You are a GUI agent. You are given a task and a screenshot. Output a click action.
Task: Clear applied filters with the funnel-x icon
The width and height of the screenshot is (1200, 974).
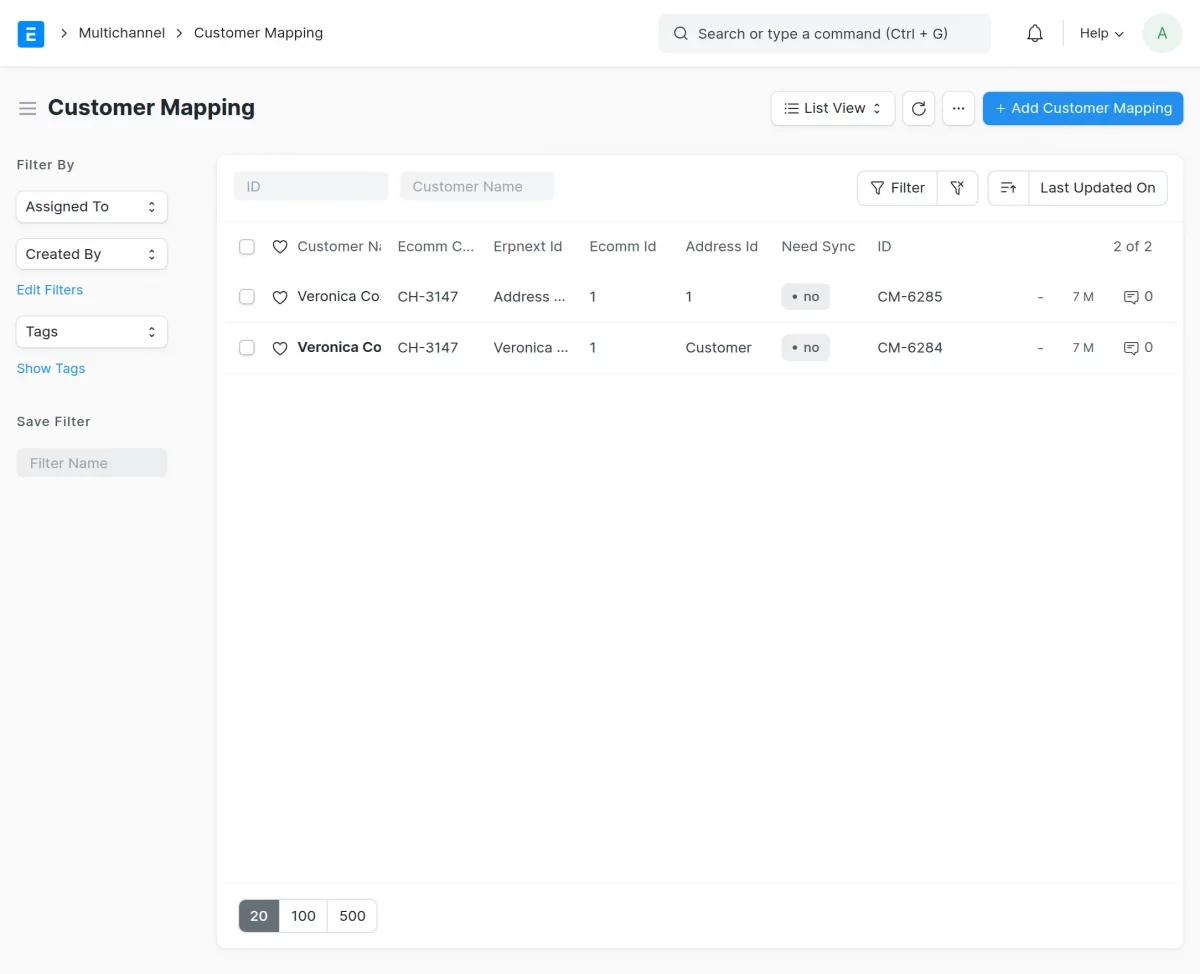pyautogui.click(x=957, y=187)
